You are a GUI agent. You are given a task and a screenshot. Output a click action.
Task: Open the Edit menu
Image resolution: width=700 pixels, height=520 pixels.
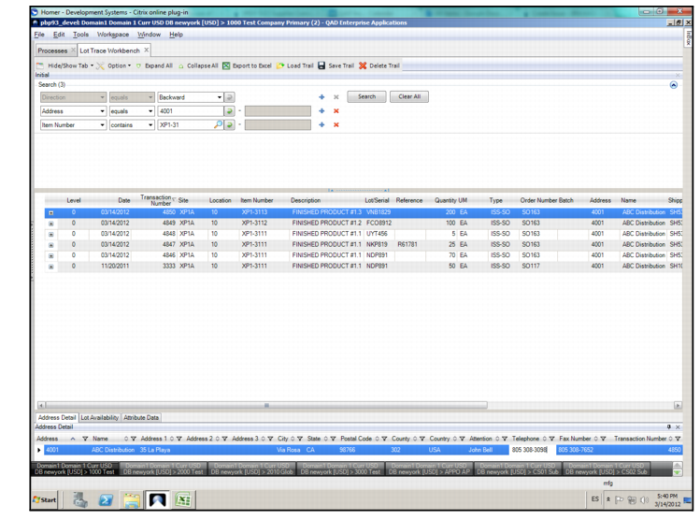pos(59,34)
